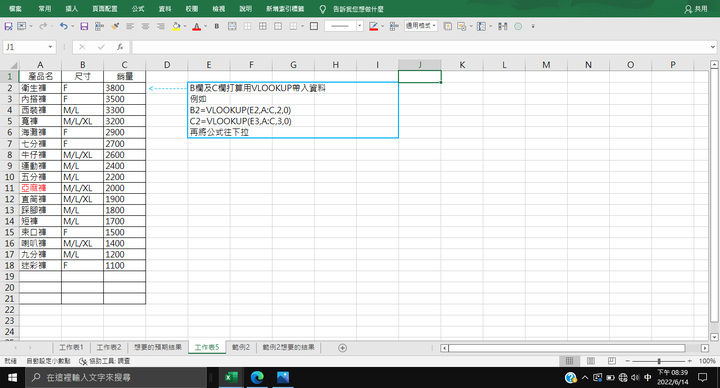Click the green circle toolbar icon
The height and width of the screenshot is (388, 720).
point(518,26)
